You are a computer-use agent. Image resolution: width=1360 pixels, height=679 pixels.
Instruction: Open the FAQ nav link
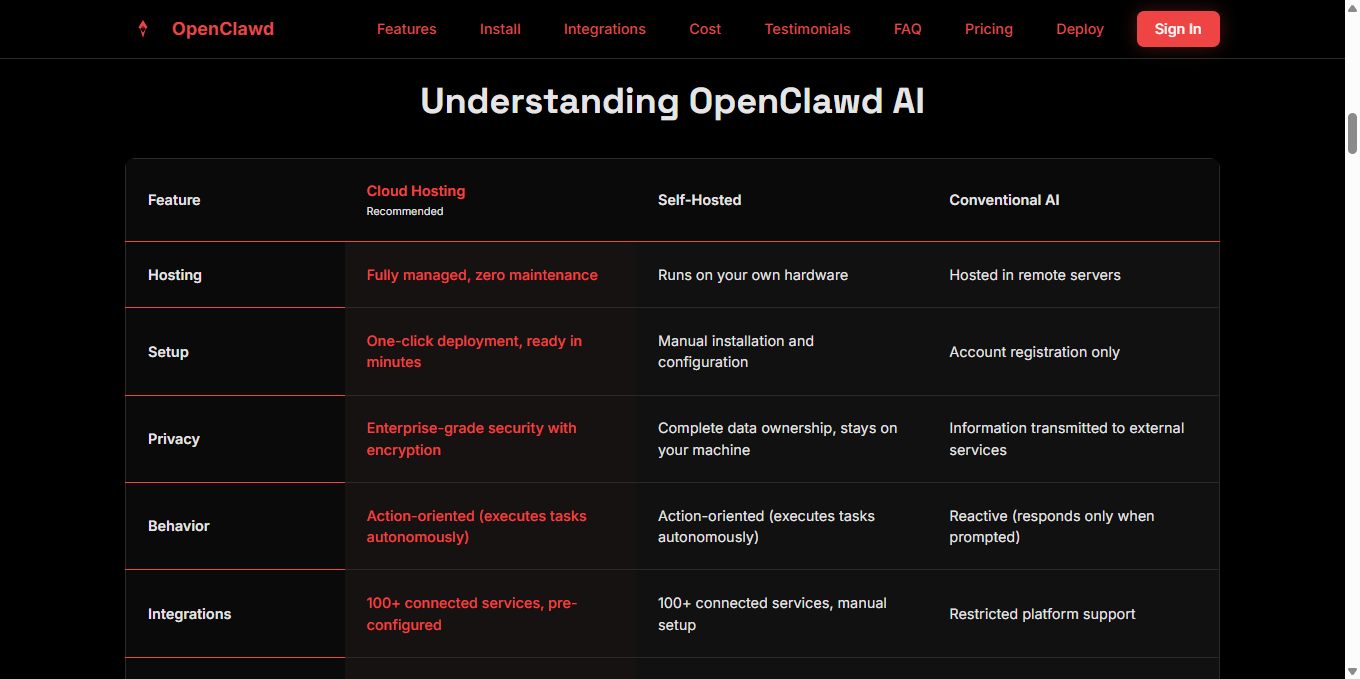click(907, 29)
